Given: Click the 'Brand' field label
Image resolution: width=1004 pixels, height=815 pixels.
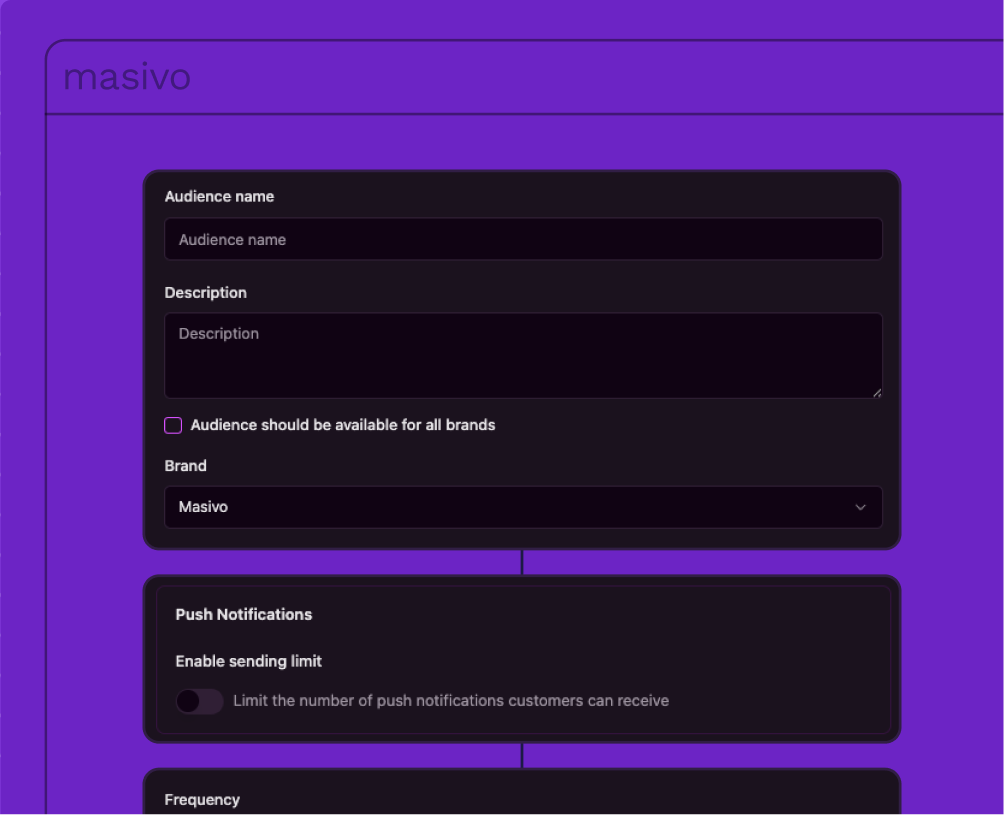Looking at the screenshot, I should 185,466.
